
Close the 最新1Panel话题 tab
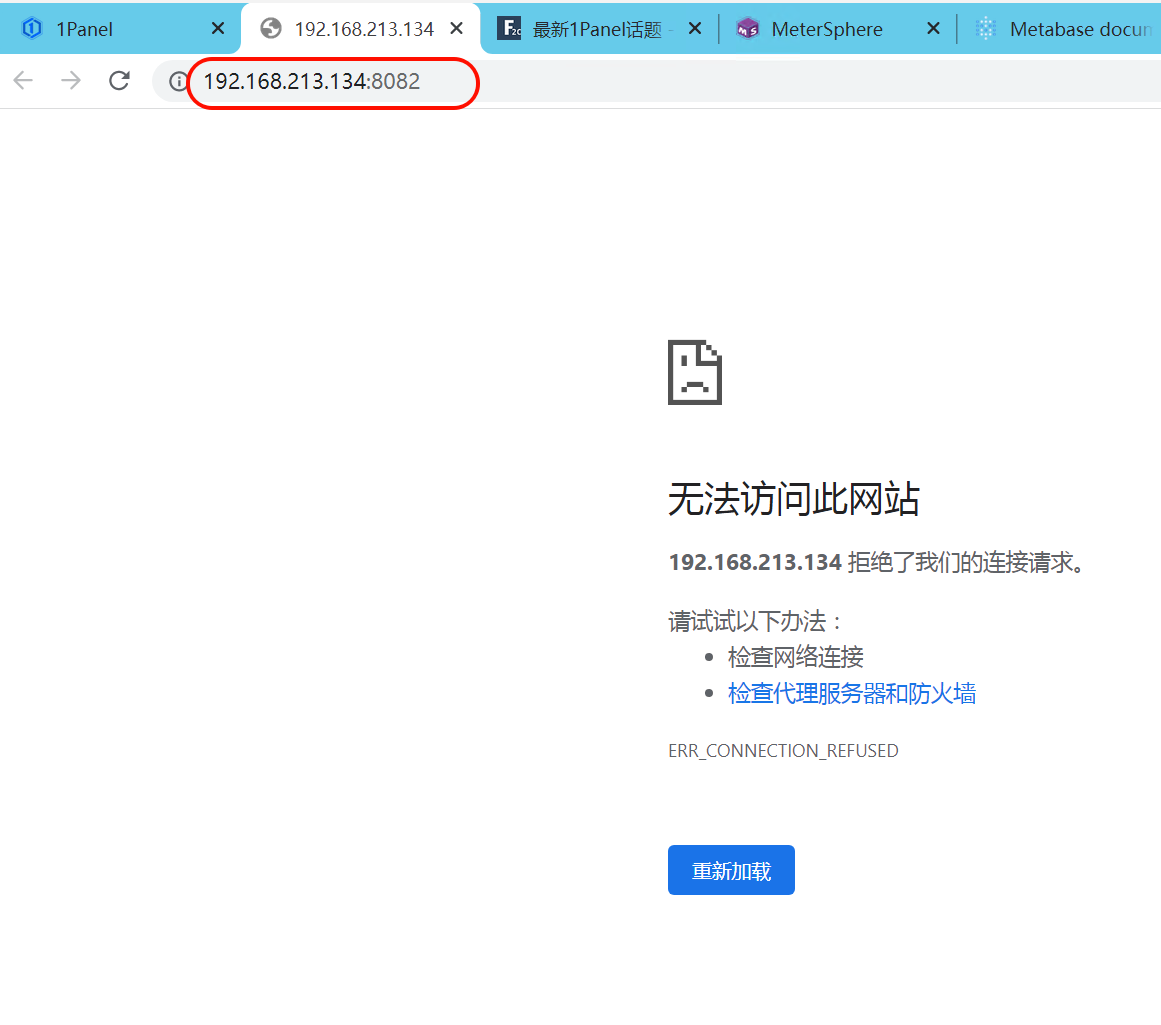pos(696,29)
